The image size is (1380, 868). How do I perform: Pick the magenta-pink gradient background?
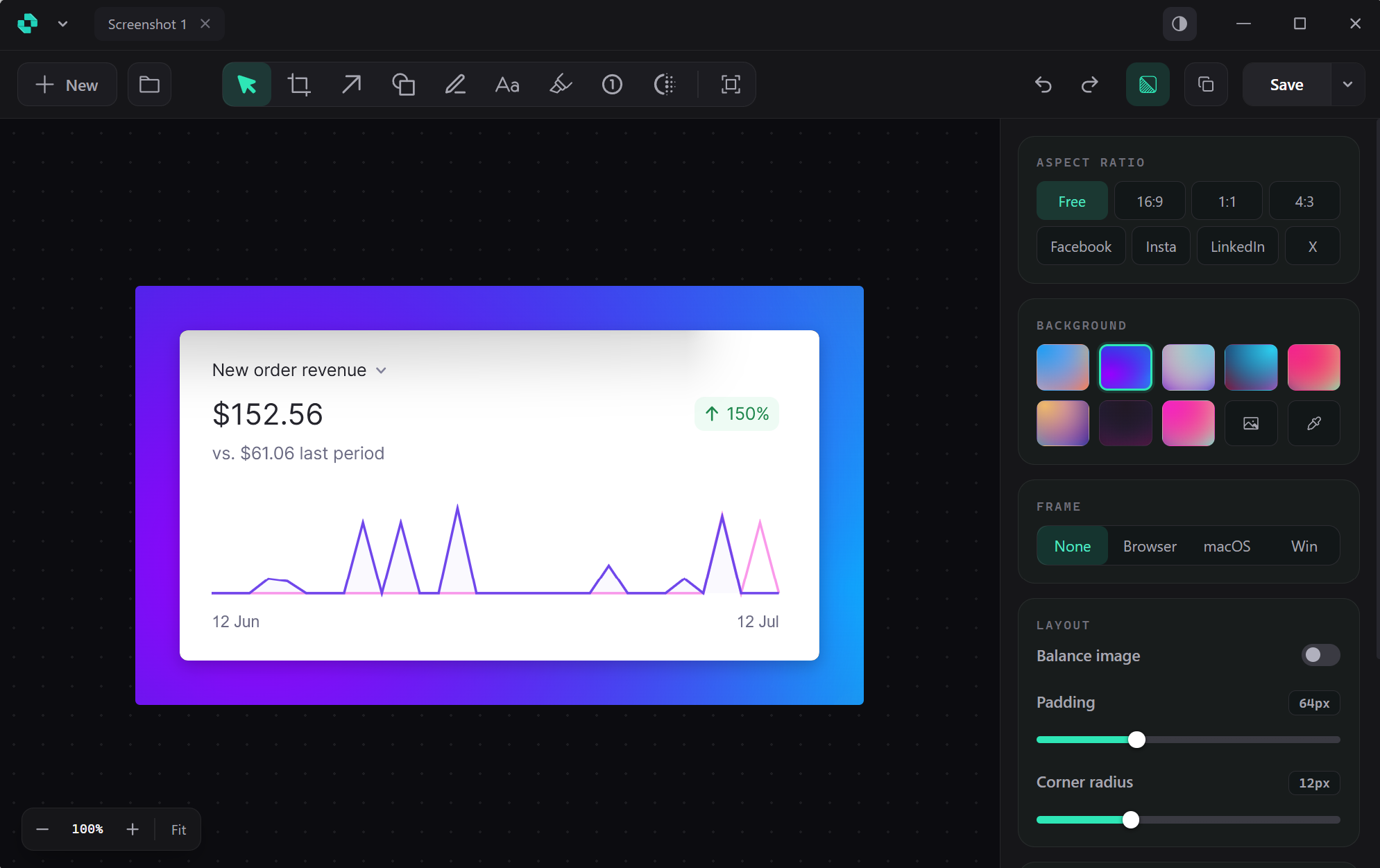coord(1188,423)
